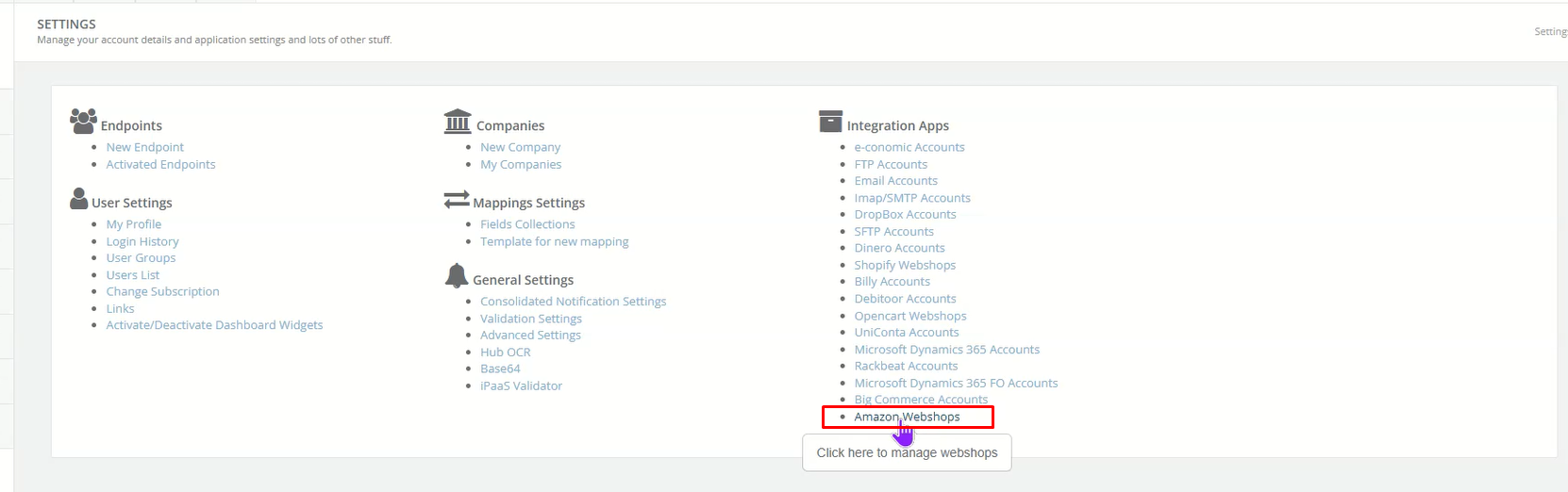Click the Mappings Settings arrows icon
This screenshot has height=492, width=1568.
pyautogui.click(x=457, y=200)
